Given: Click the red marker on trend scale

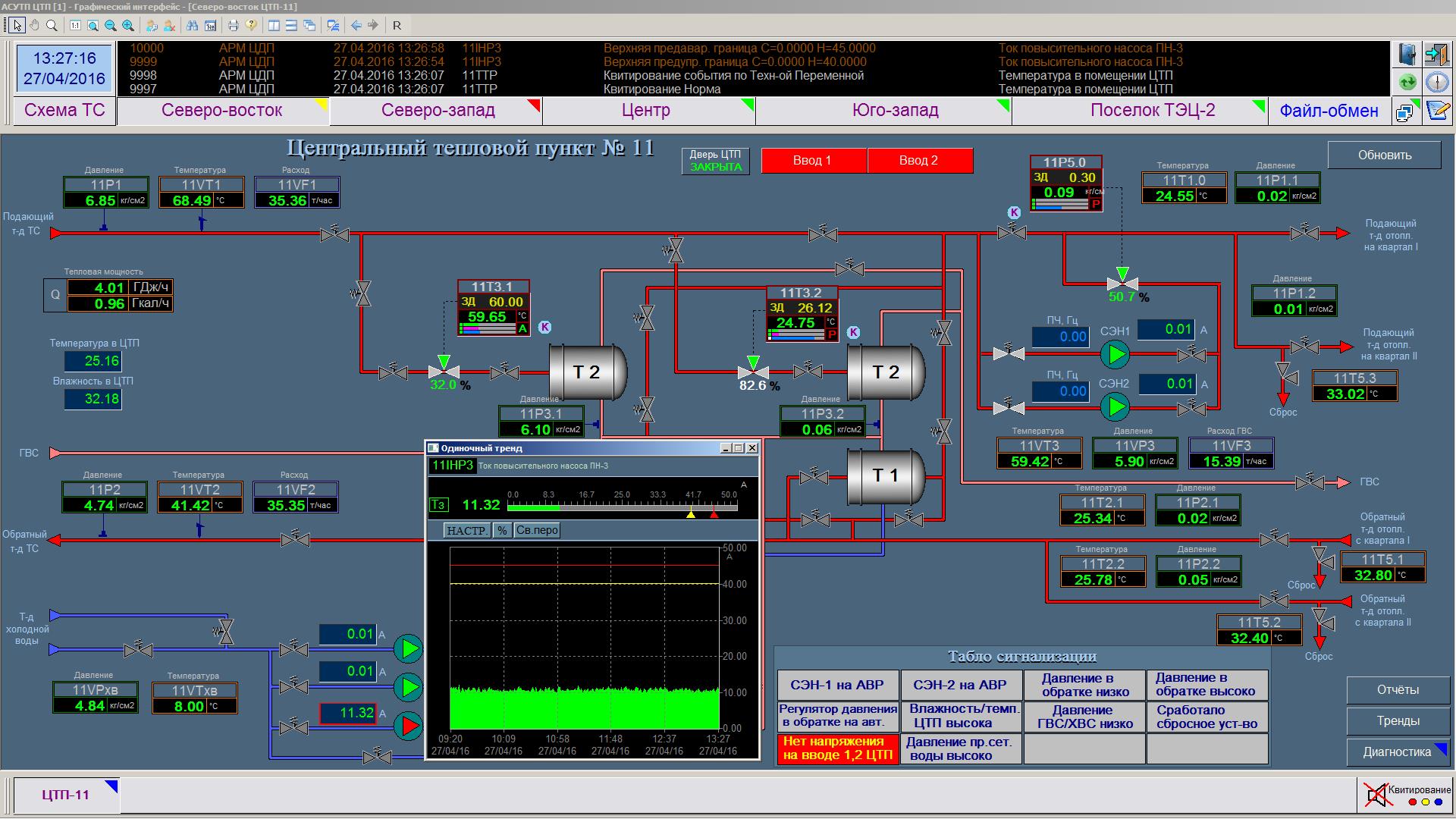Looking at the screenshot, I should (714, 515).
